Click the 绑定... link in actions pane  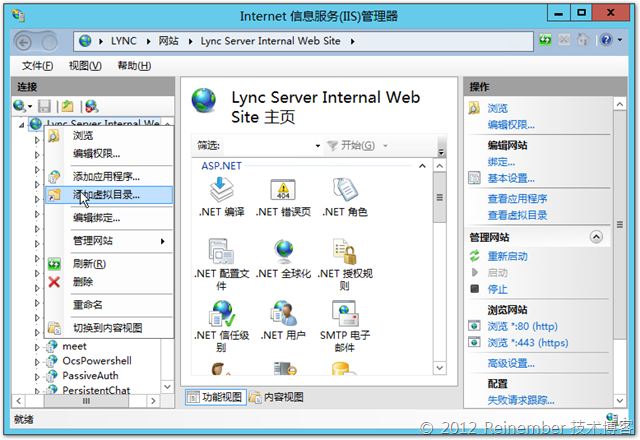[x=501, y=162]
